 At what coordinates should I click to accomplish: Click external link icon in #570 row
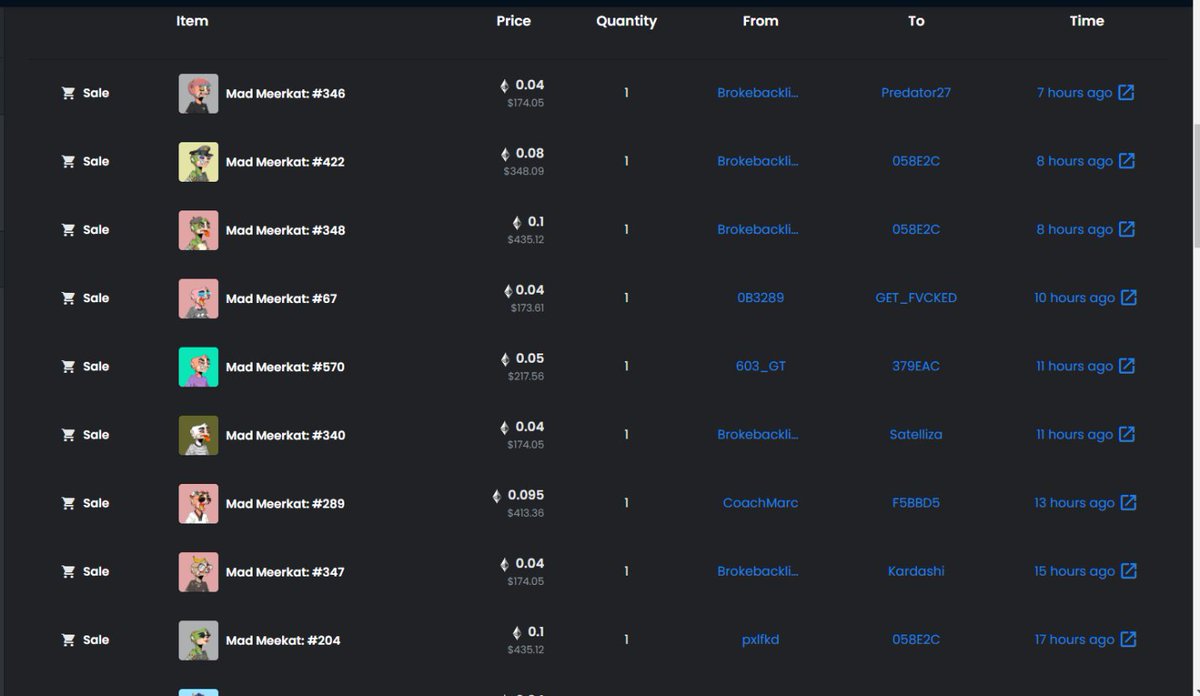pos(1127,366)
